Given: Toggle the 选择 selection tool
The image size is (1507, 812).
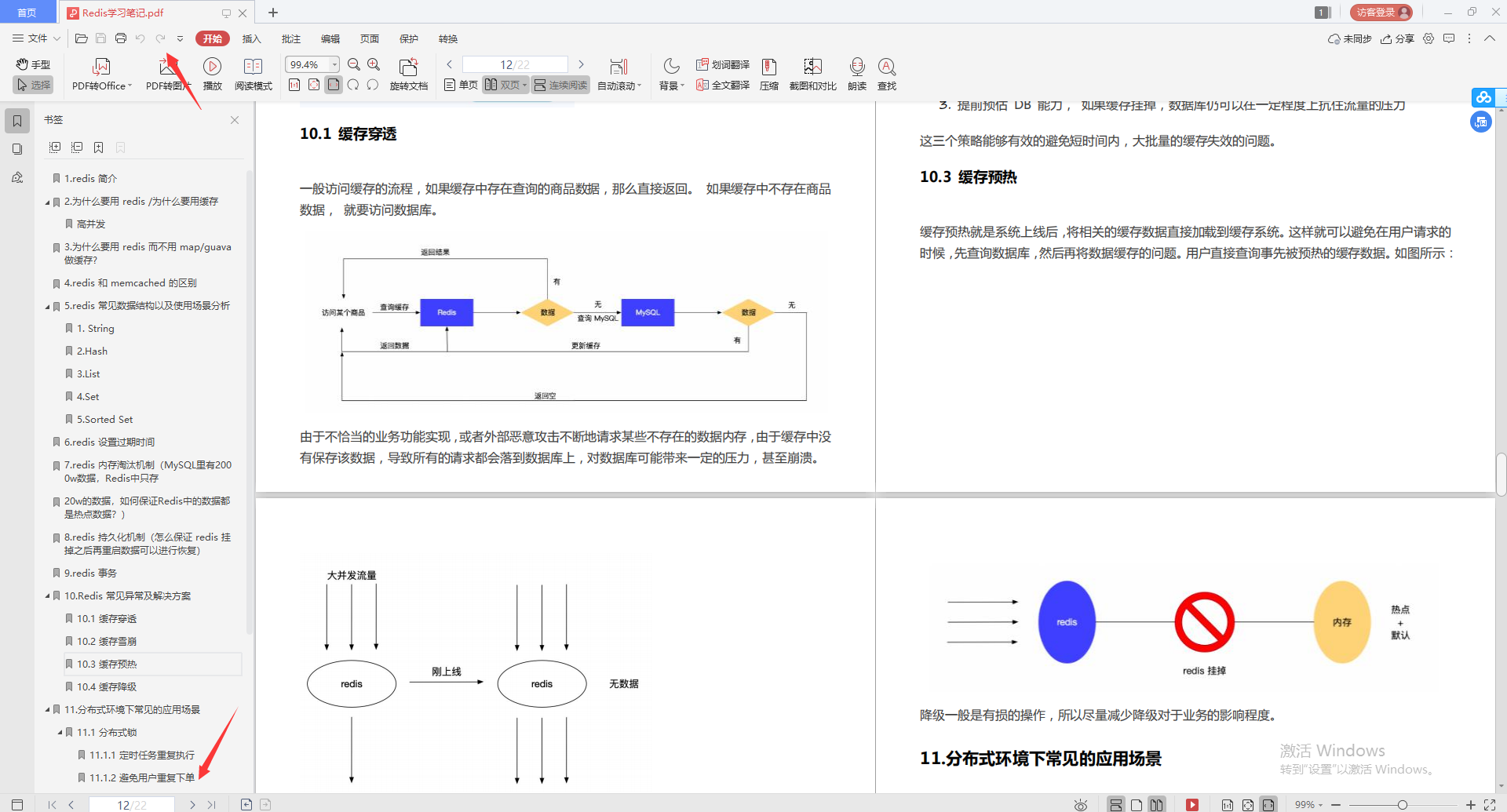Looking at the screenshot, I should pos(33,85).
